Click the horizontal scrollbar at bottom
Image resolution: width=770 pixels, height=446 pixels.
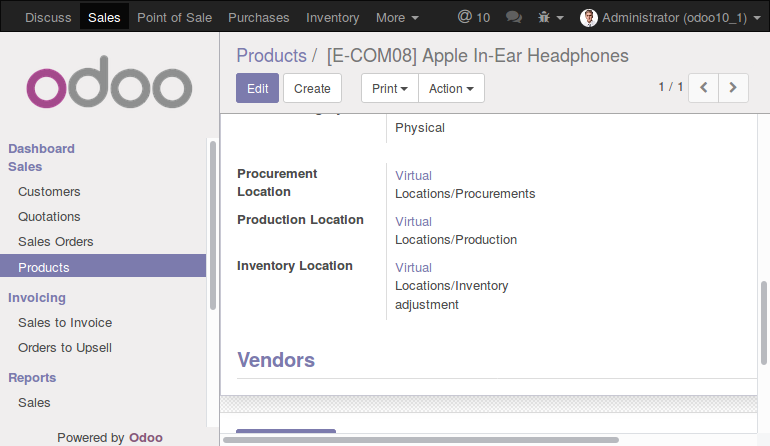click(x=421, y=440)
